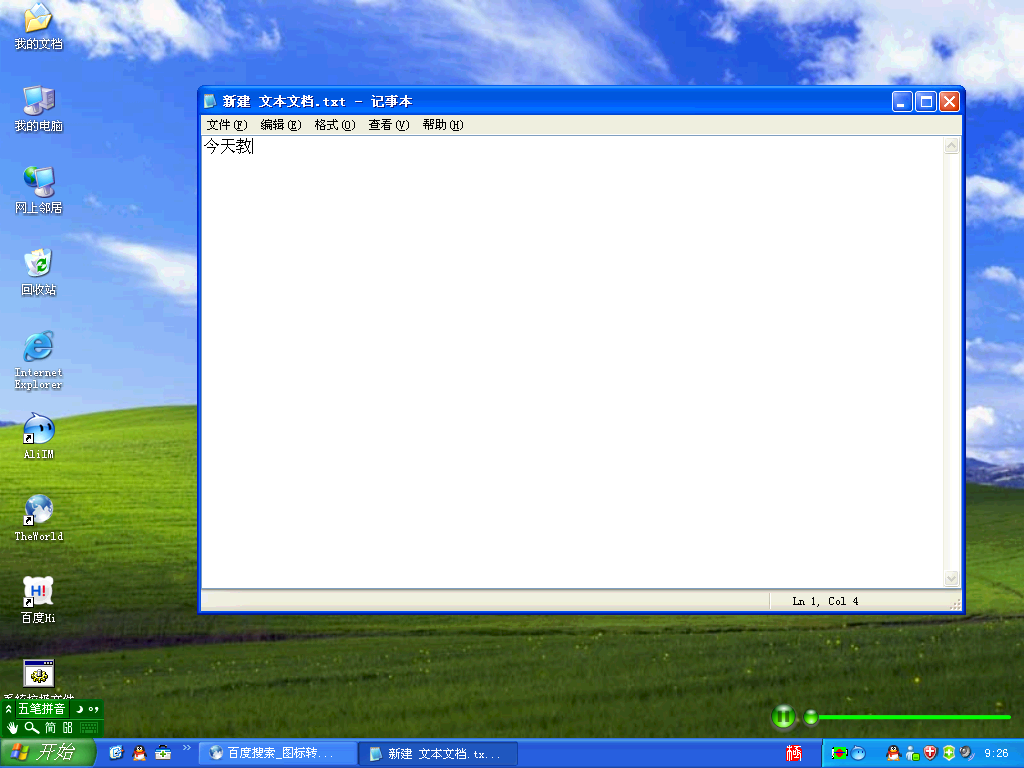Click the red seal IME icon on the taskbar
1024x768 pixels.
point(793,753)
